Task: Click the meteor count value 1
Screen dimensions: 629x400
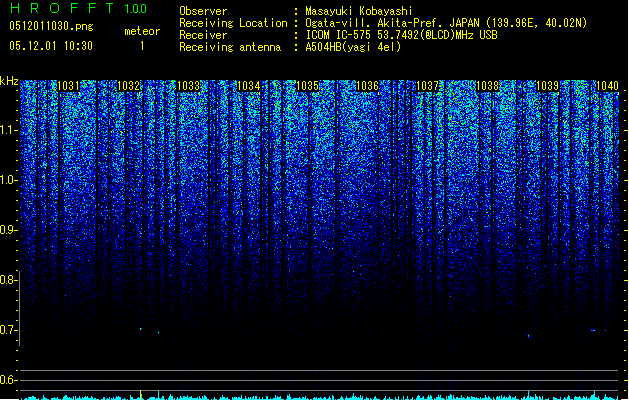Action: (x=142, y=46)
